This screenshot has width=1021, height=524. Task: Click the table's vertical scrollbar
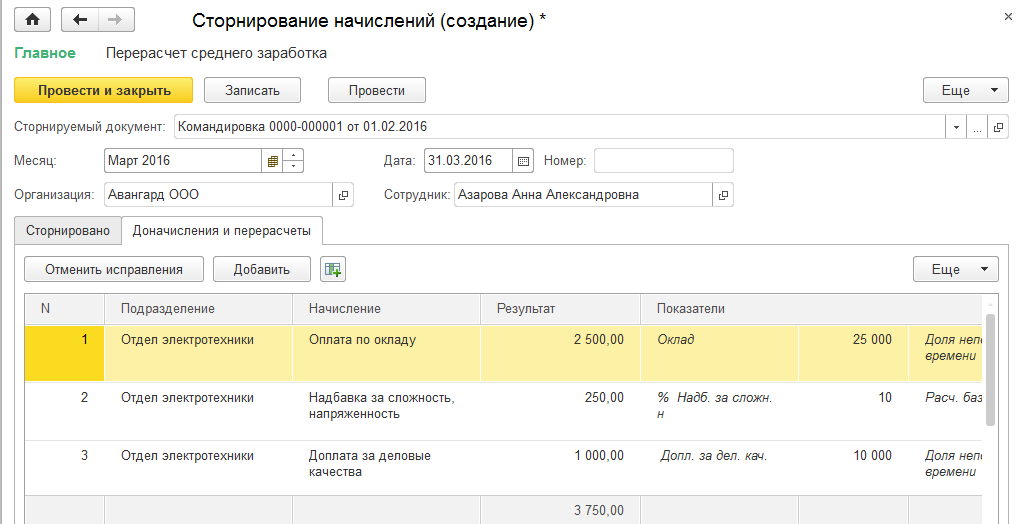pos(990,370)
